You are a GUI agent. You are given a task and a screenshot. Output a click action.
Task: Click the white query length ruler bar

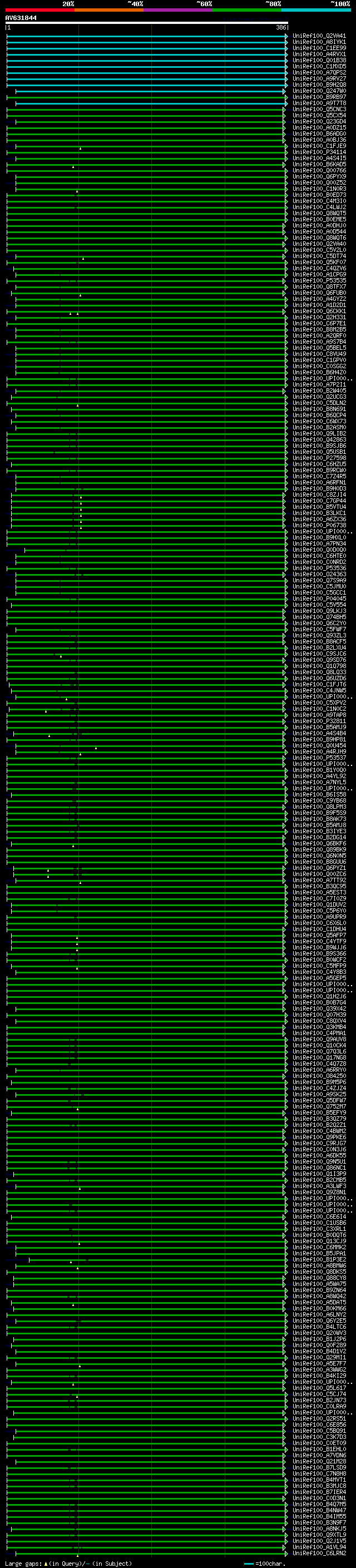(147, 23)
